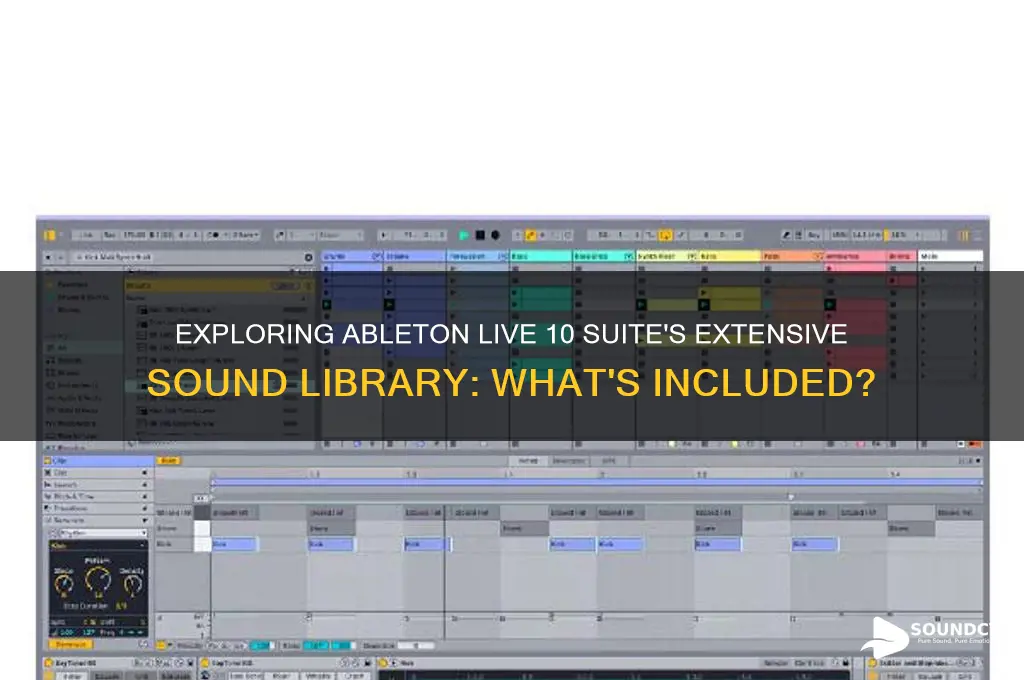This screenshot has height=680, width=1024.
Task: Stop playback with the square Stop button
Action: 480,235
